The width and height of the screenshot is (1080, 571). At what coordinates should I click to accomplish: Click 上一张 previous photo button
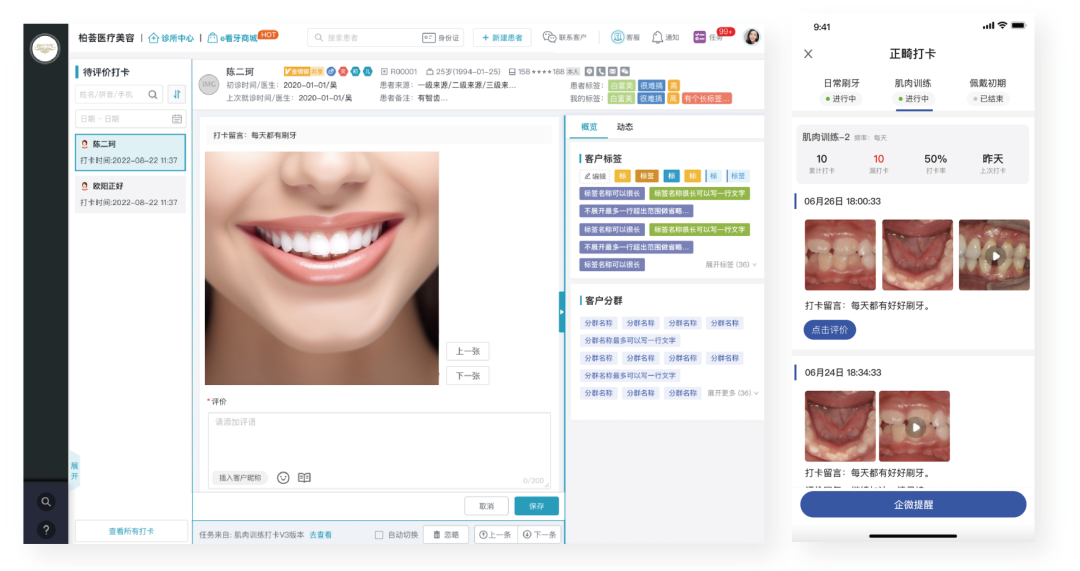[468, 351]
